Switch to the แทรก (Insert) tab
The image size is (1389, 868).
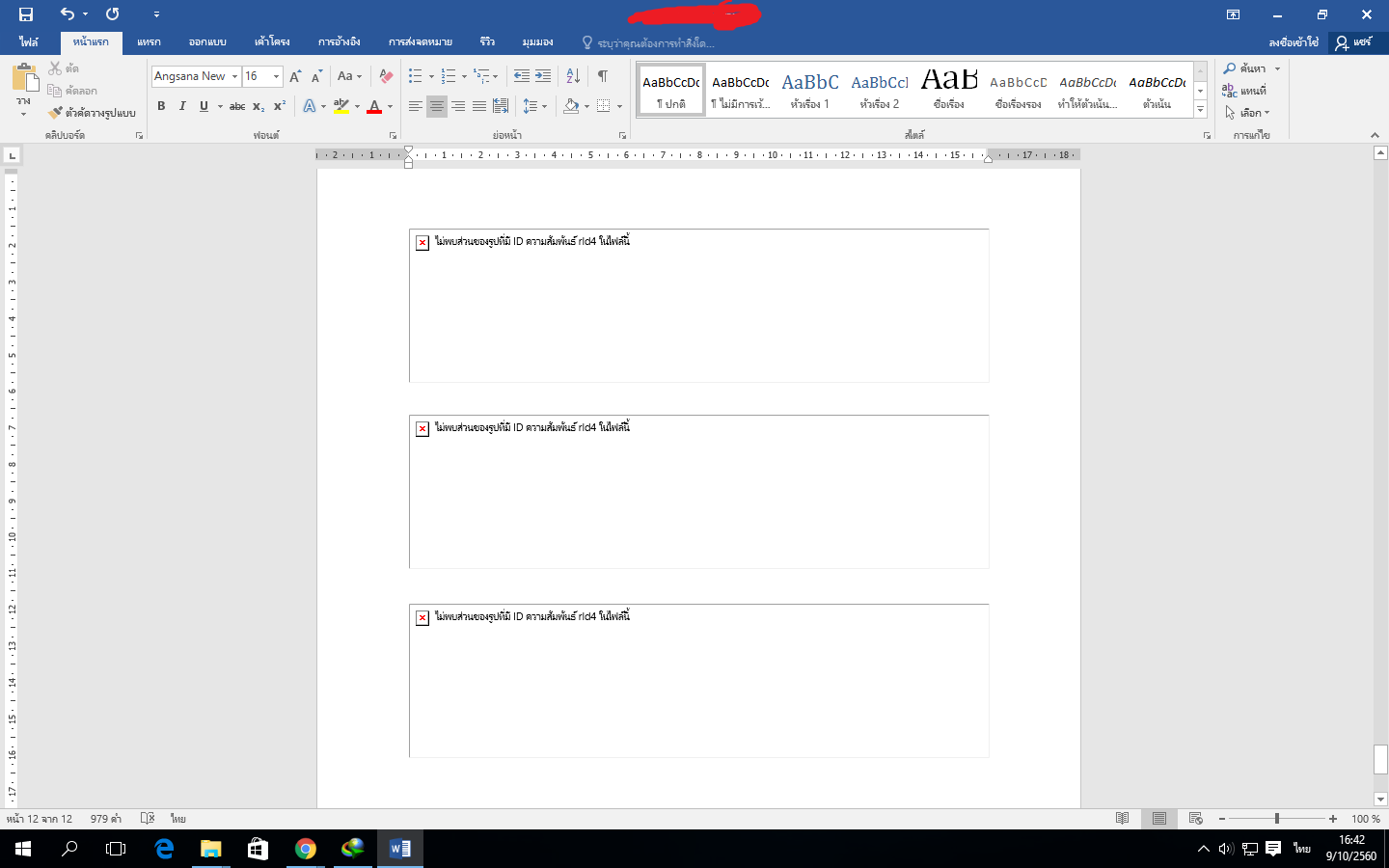click(149, 42)
